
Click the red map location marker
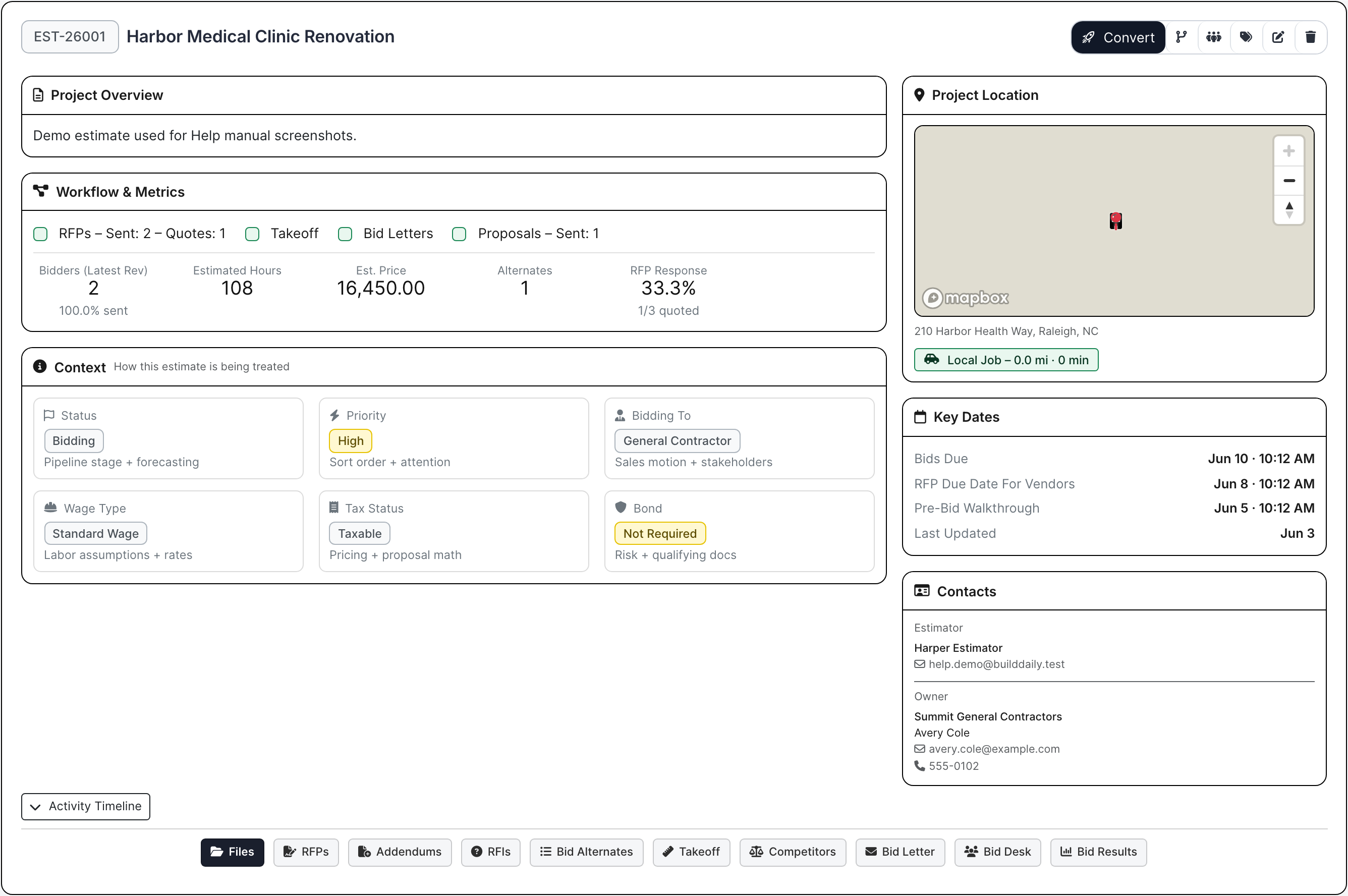1115,220
